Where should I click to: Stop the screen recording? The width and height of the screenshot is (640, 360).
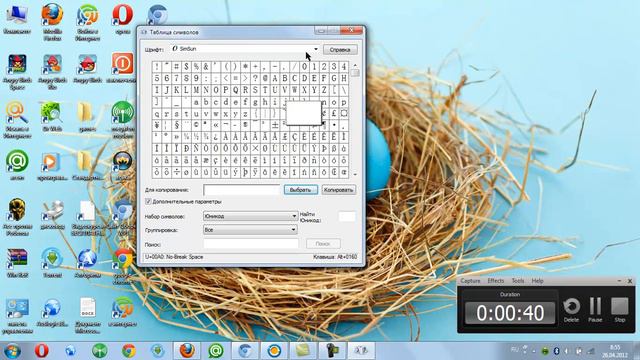pyautogui.click(x=620, y=309)
